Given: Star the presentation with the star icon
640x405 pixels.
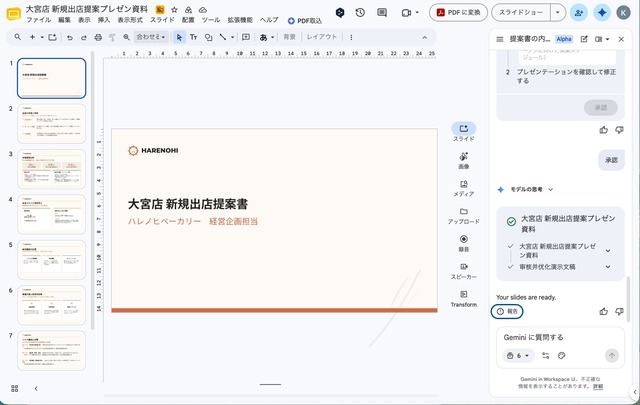Looking at the screenshot, I should click(x=174, y=9).
